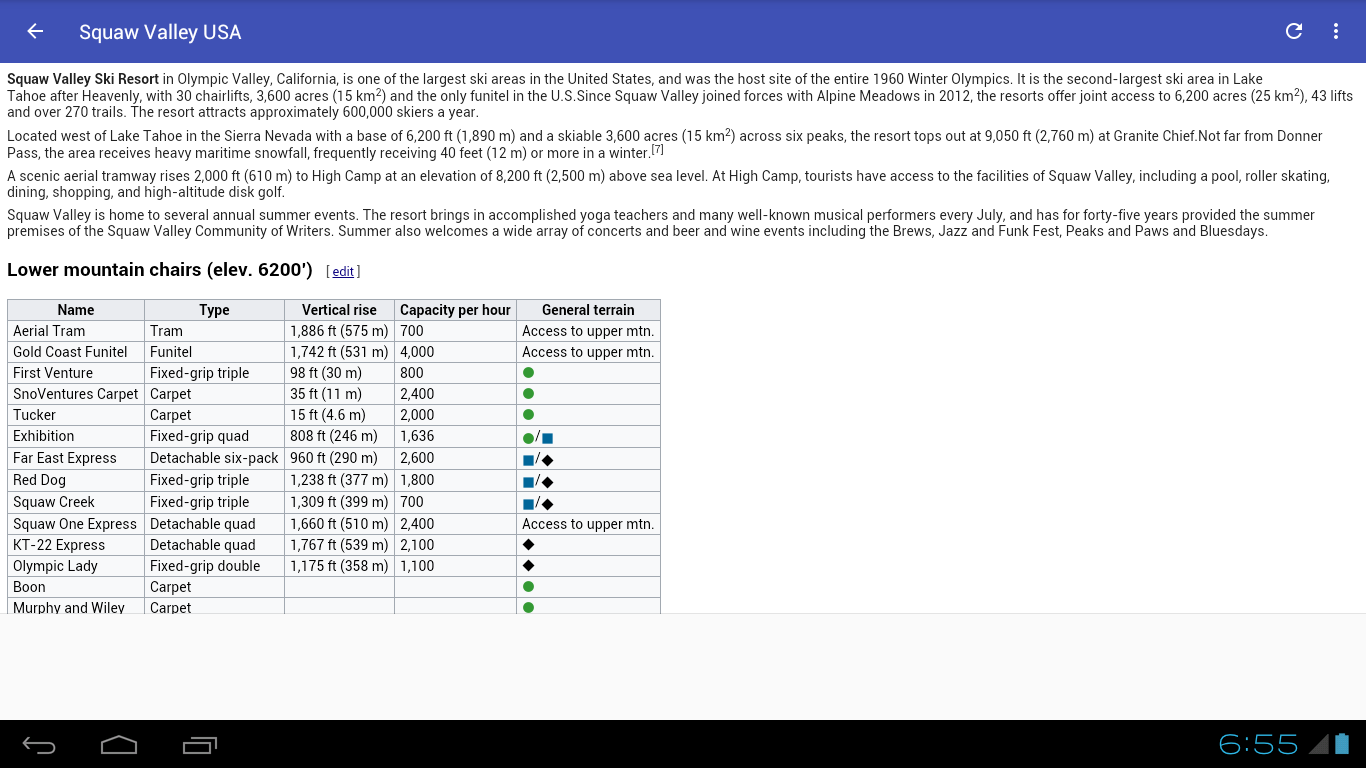Tap the Android back navigation button
Image resolution: width=1366 pixels, height=768 pixels.
click(39, 745)
